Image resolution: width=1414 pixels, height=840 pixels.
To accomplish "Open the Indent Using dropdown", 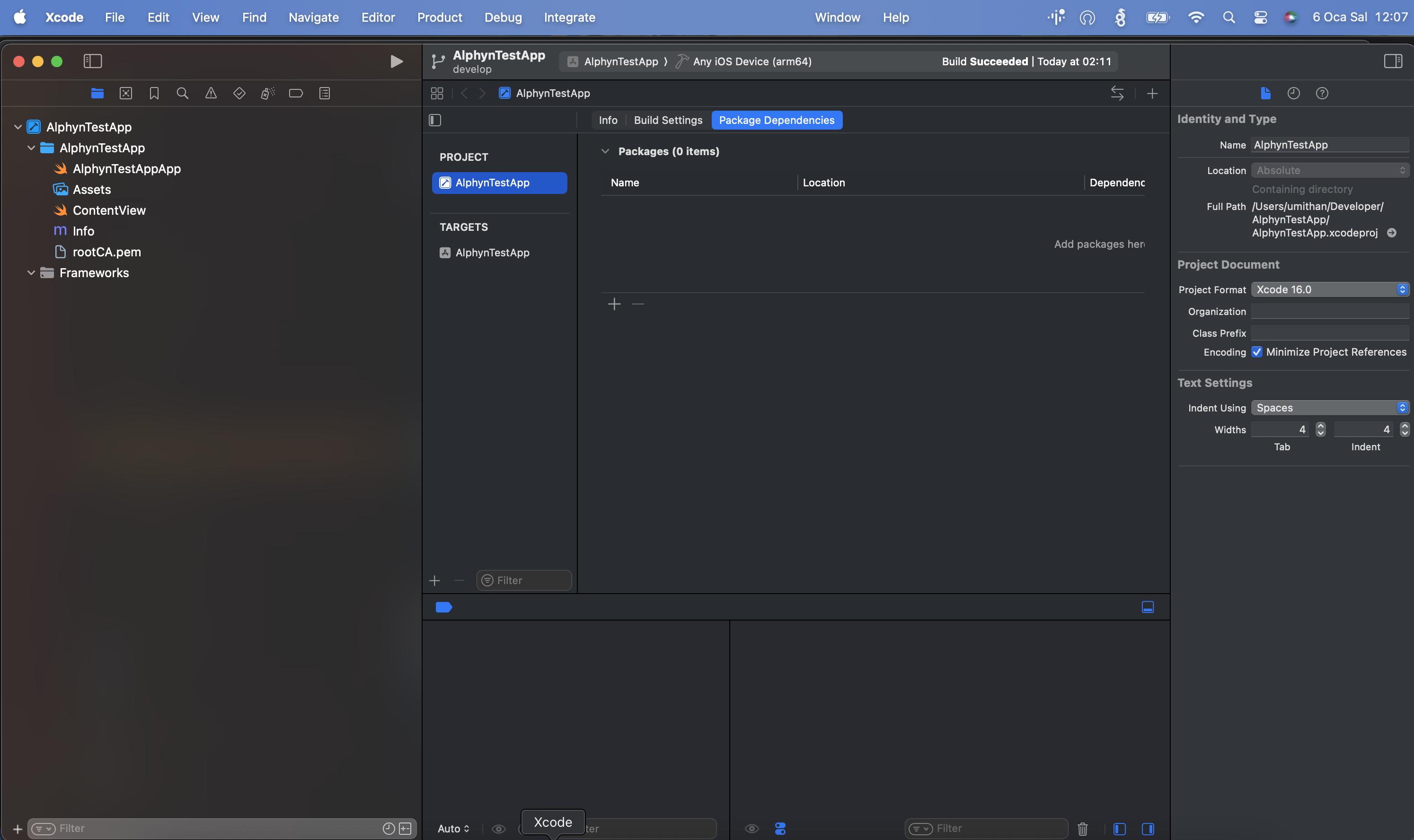I will click(1330, 408).
